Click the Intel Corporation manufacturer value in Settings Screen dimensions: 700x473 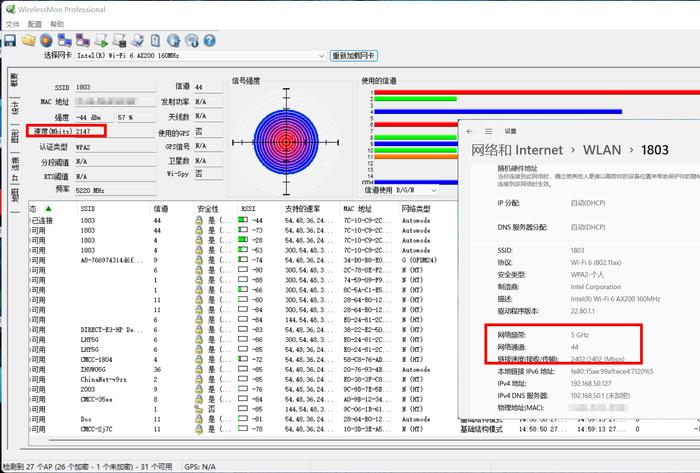click(596, 286)
